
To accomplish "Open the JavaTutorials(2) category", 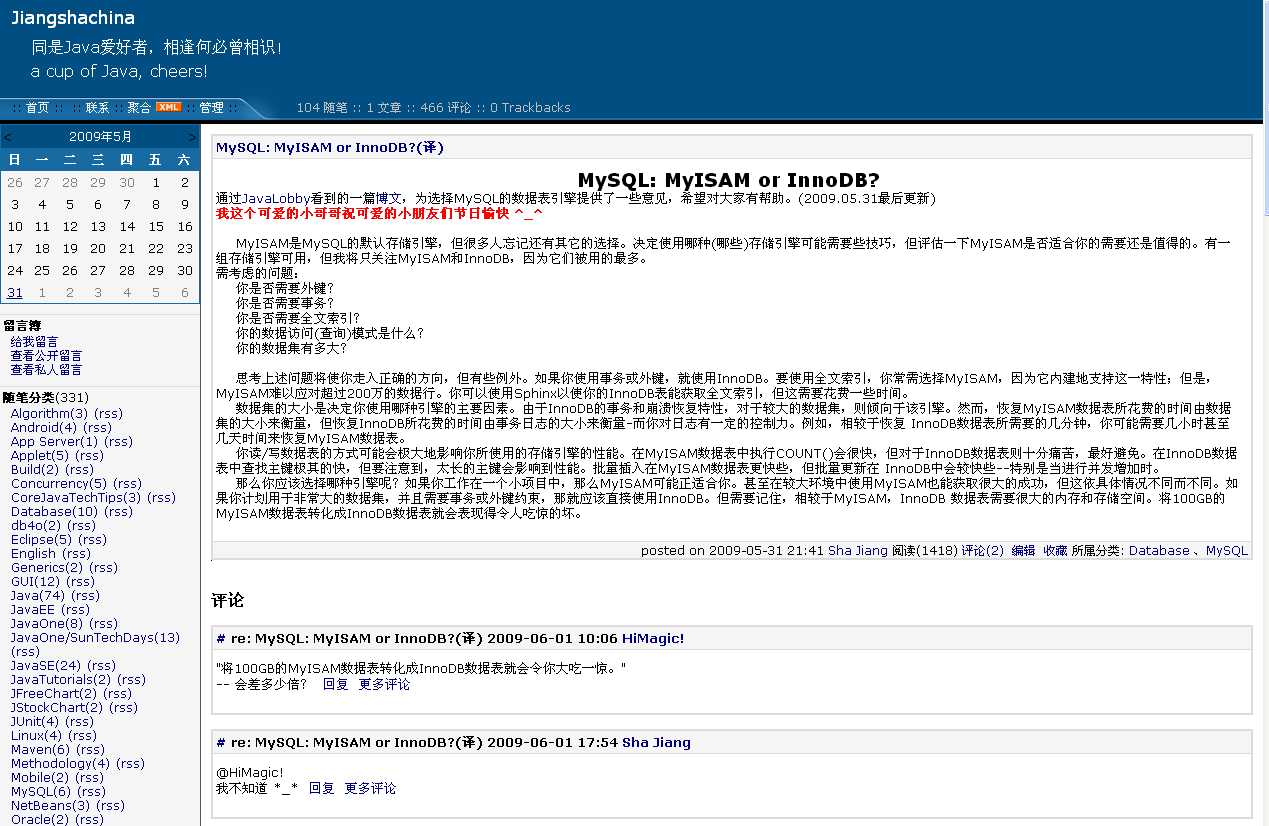I will click(62, 679).
